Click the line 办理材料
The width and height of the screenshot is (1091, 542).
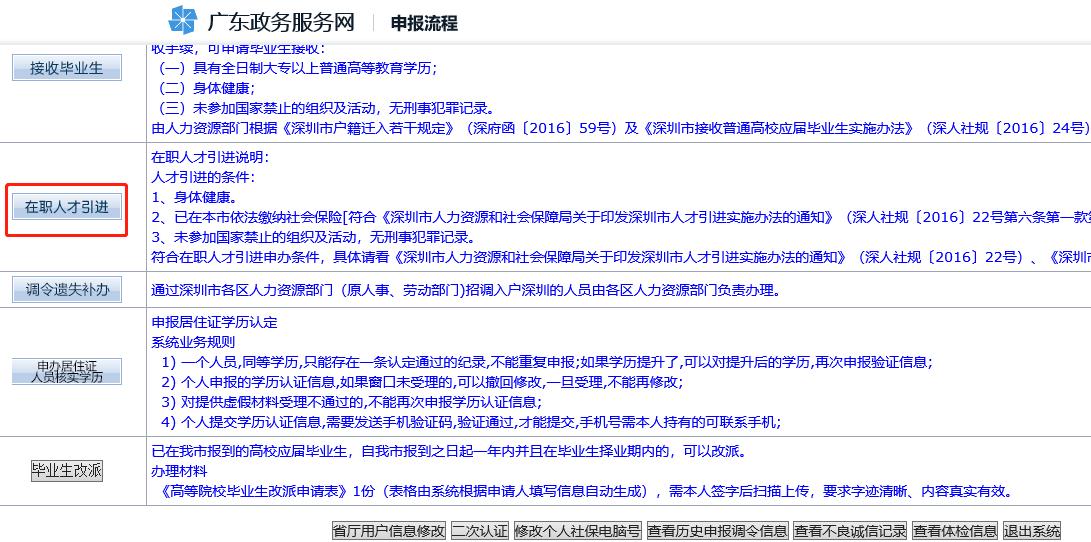tap(179, 471)
